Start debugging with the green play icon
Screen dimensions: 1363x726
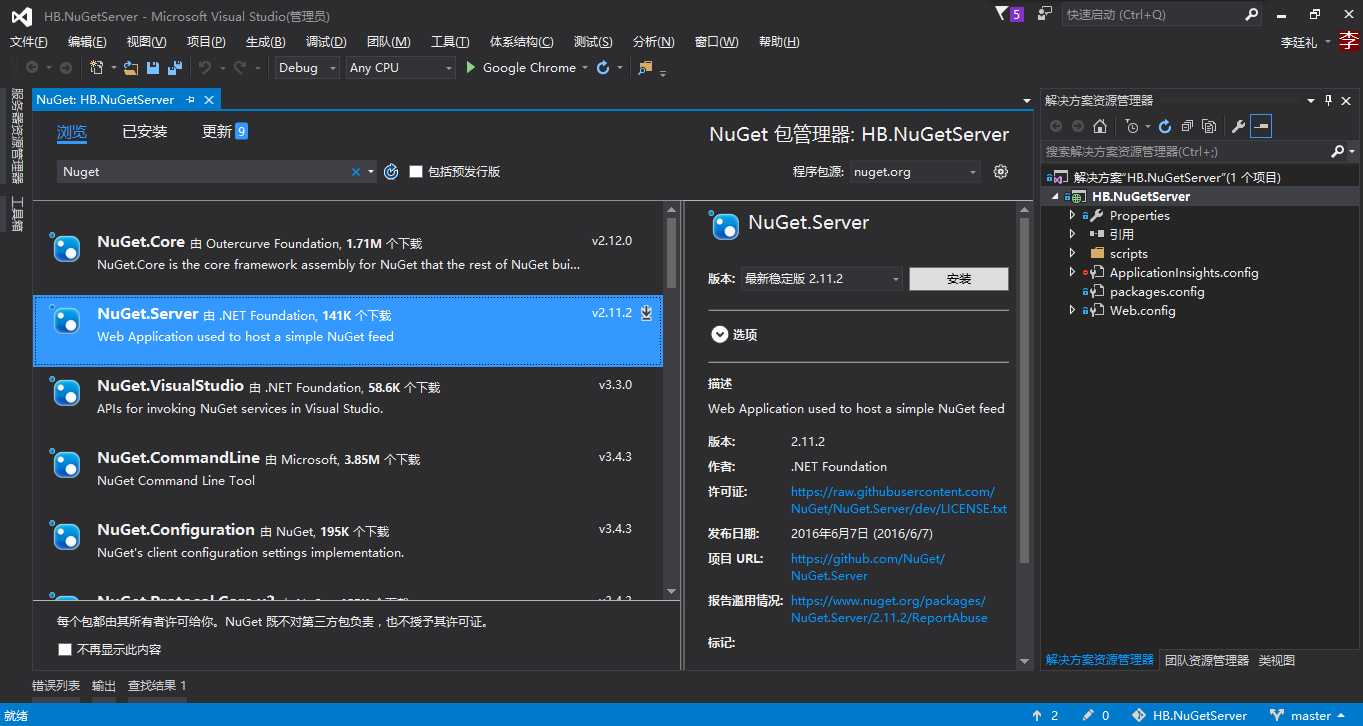click(469, 68)
